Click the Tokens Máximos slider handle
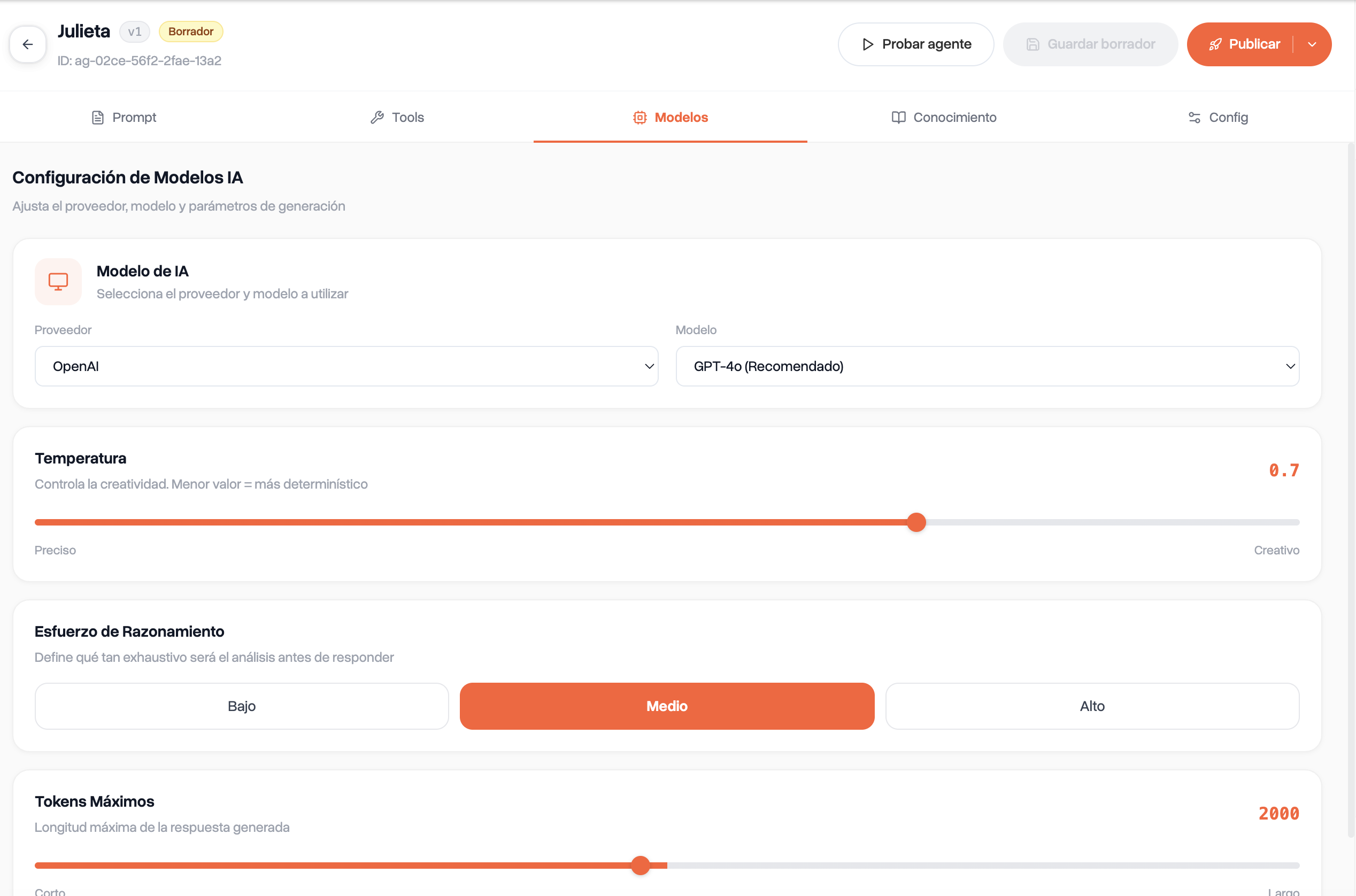 click(x=641, y=865)
